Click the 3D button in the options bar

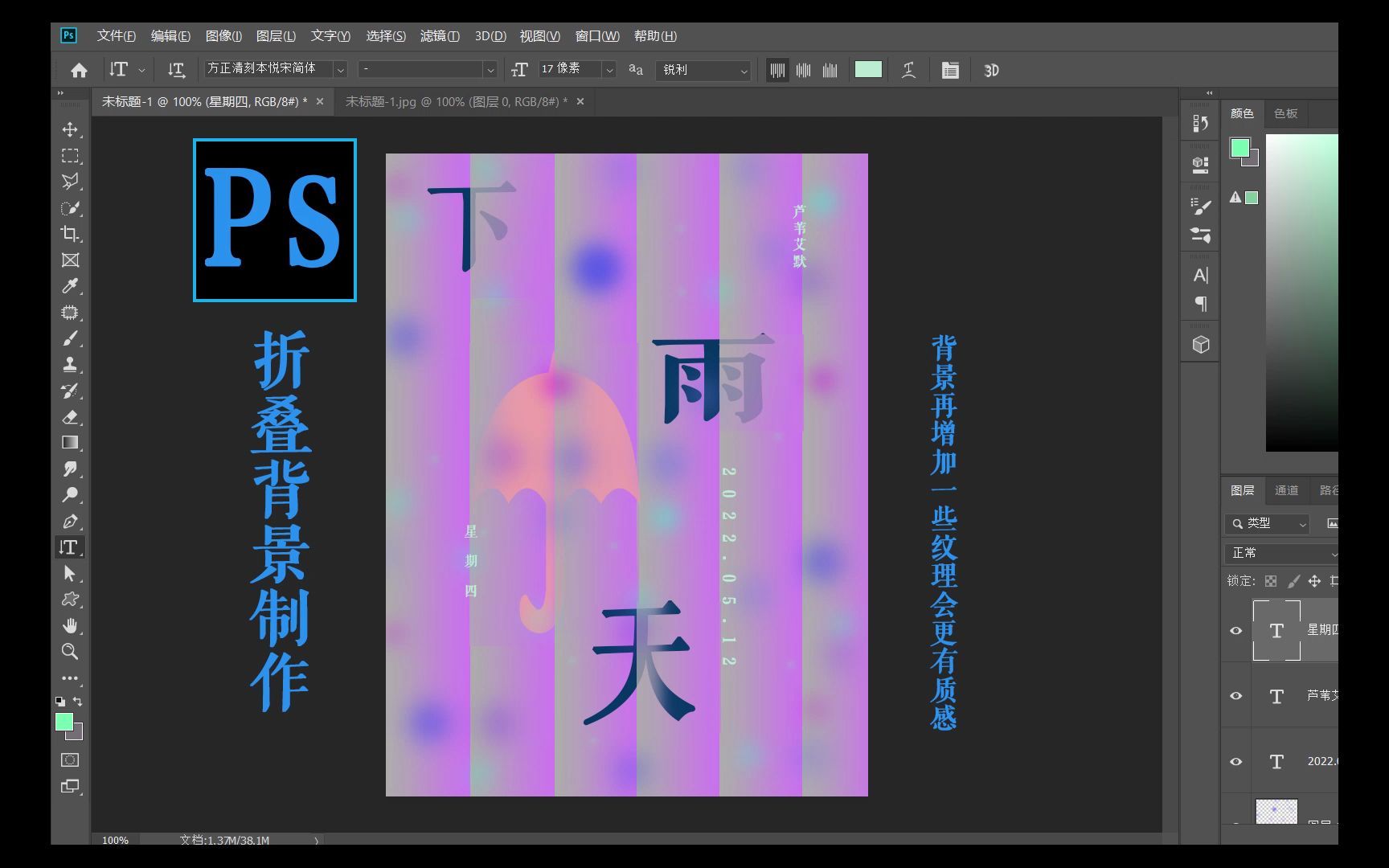[x=990, y=71]
